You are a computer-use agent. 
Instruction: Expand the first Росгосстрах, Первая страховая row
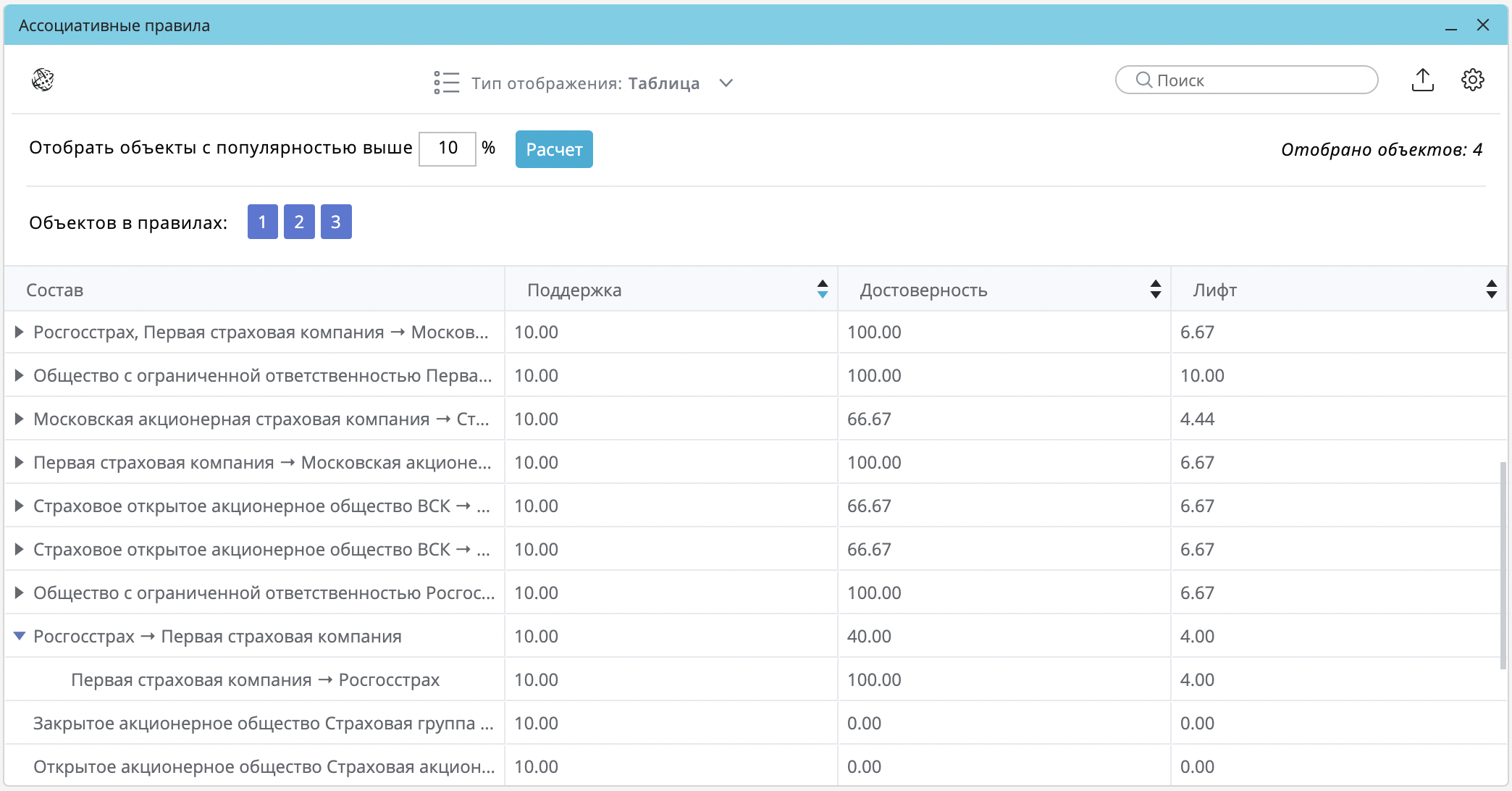pyautogui.click(x=19, y=332)
